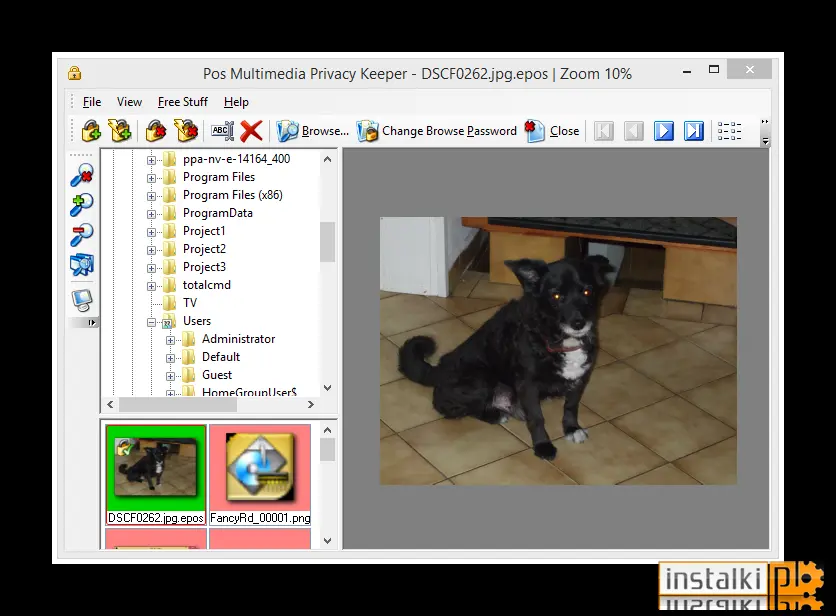
Task: Click the lock folder toolbar icon
Action: pyautogui.click(x=120, y=131)
